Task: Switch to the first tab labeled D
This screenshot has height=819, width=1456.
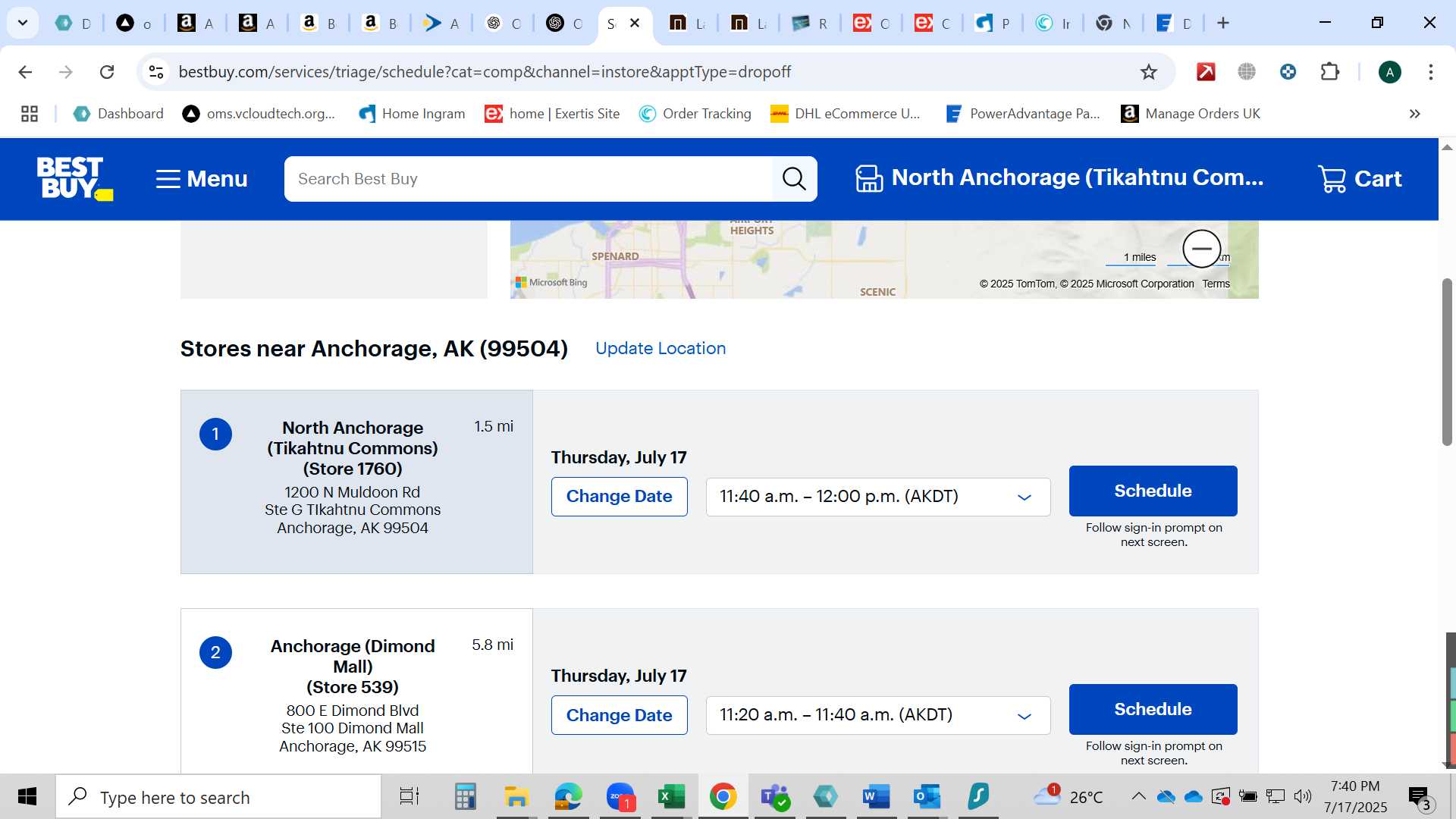Action: pos(74,24)
